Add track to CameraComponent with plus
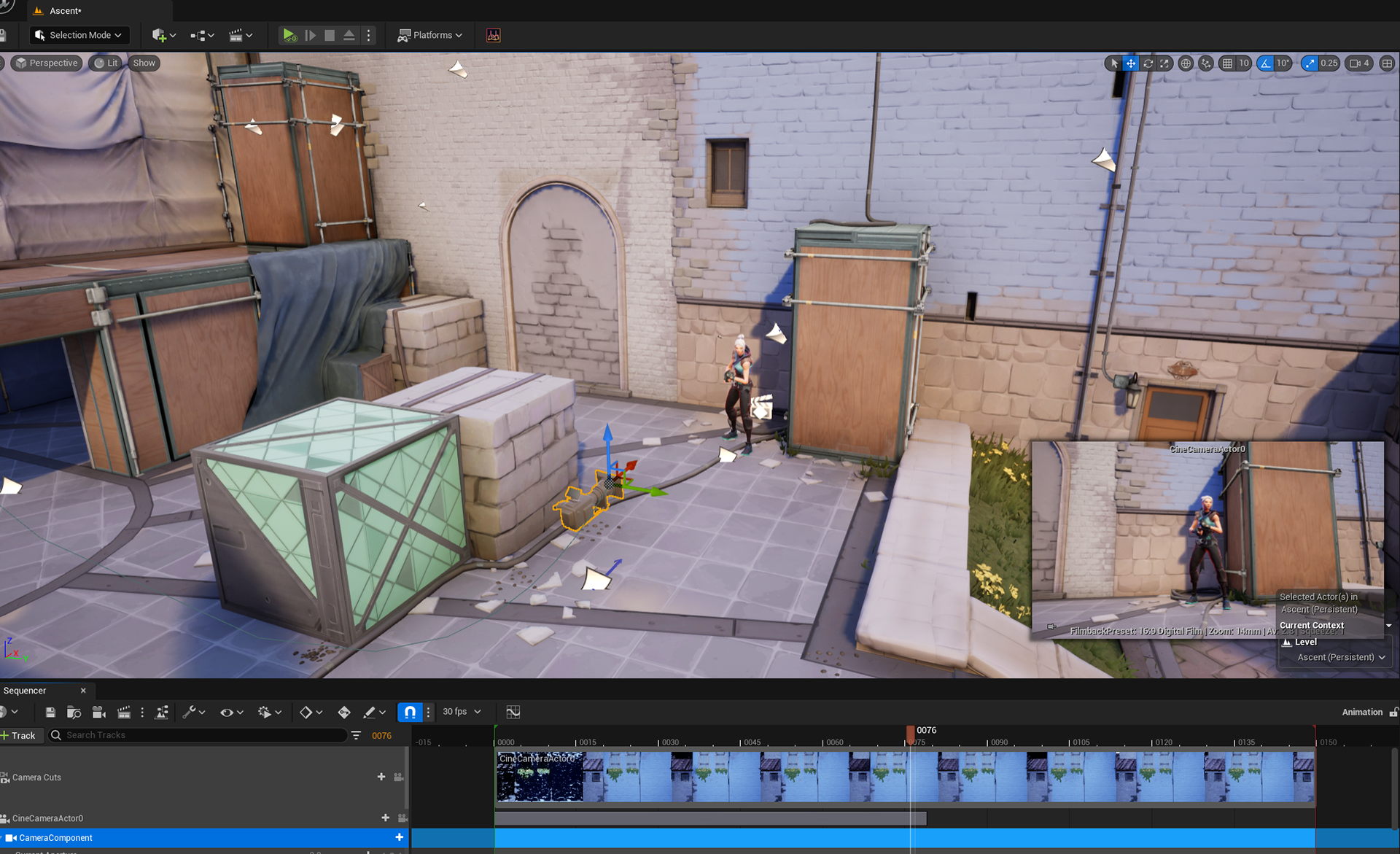The height and width of the screenshot is (854, 1400). pos(400,838)
